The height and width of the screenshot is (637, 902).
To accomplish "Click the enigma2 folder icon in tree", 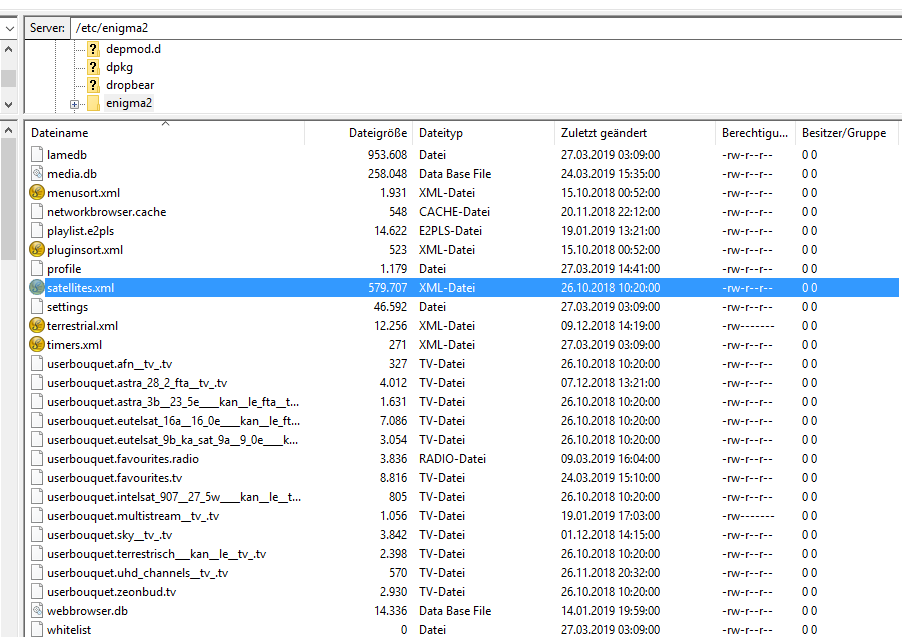I will (93, 103).
